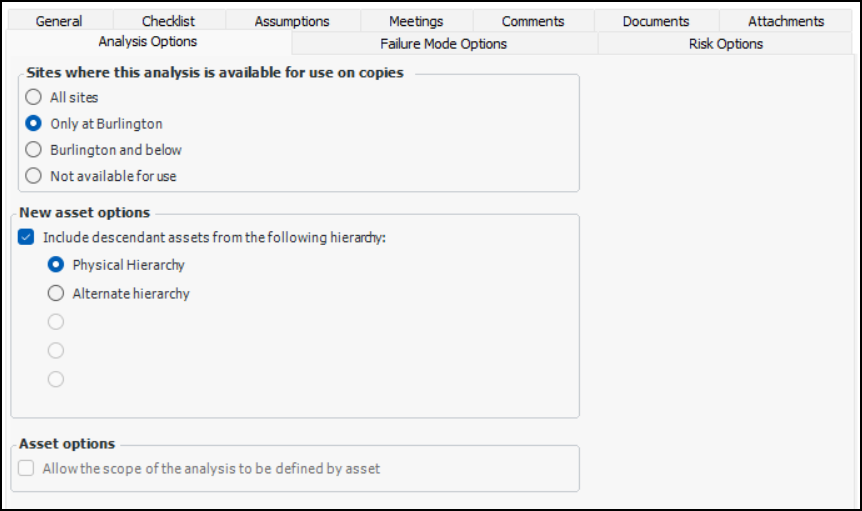Choose the All sites radio option

[34, 98]
